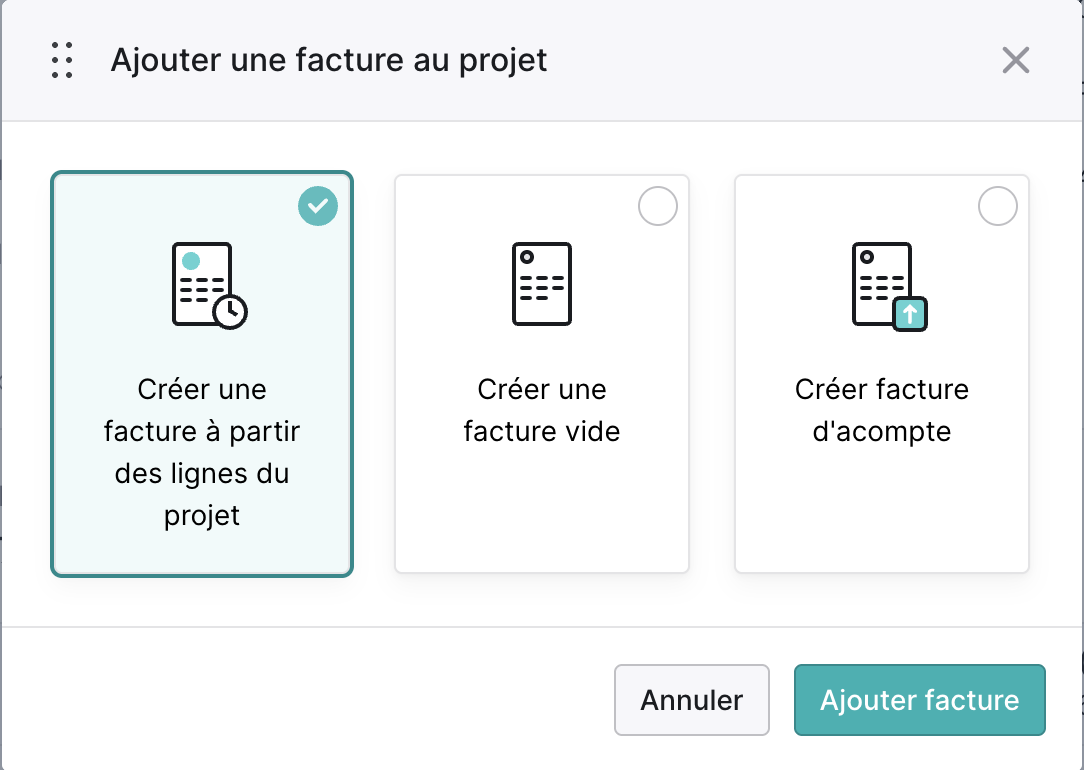
Task: Click empty space in the facture vide card
Action: [542, 511]
